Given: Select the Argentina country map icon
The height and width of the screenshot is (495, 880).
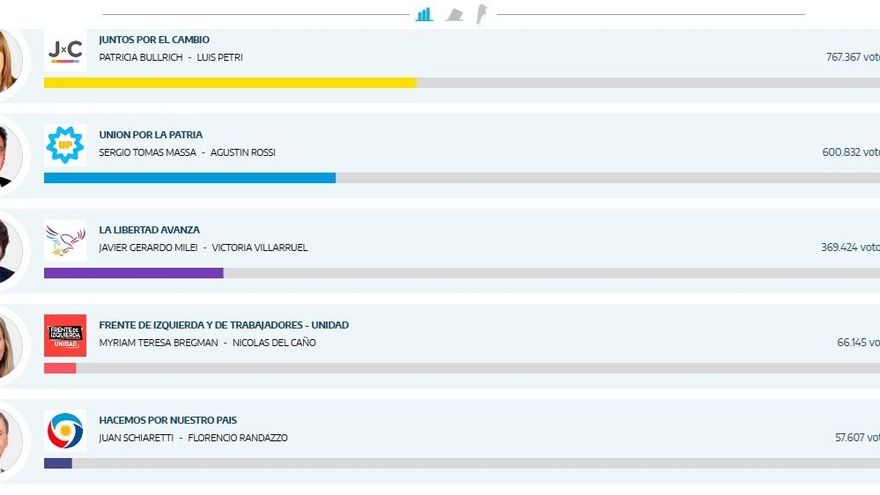Looking at the screenshot, I should point(482,14).
